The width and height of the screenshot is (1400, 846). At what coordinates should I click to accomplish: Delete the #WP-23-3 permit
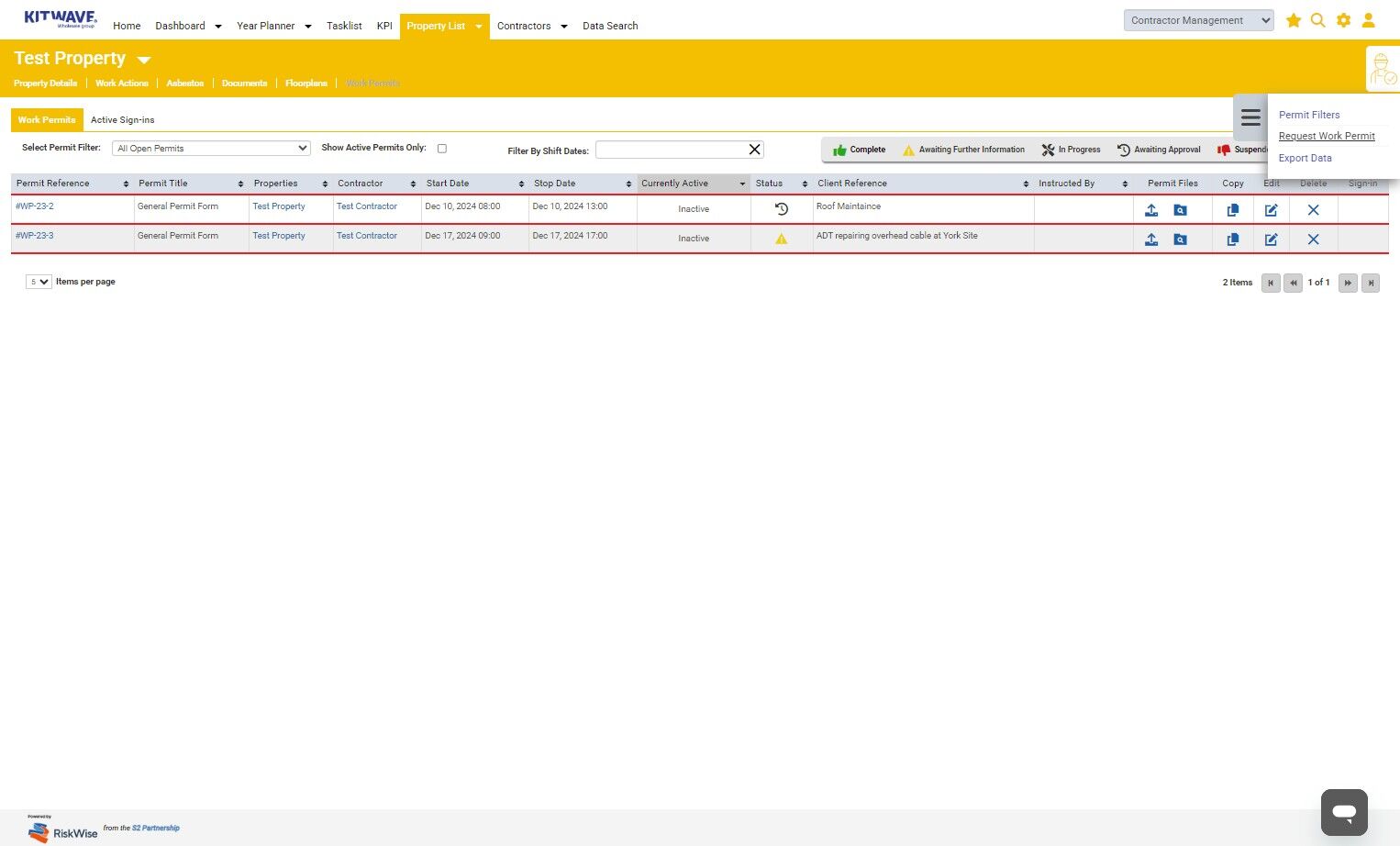1314,239
